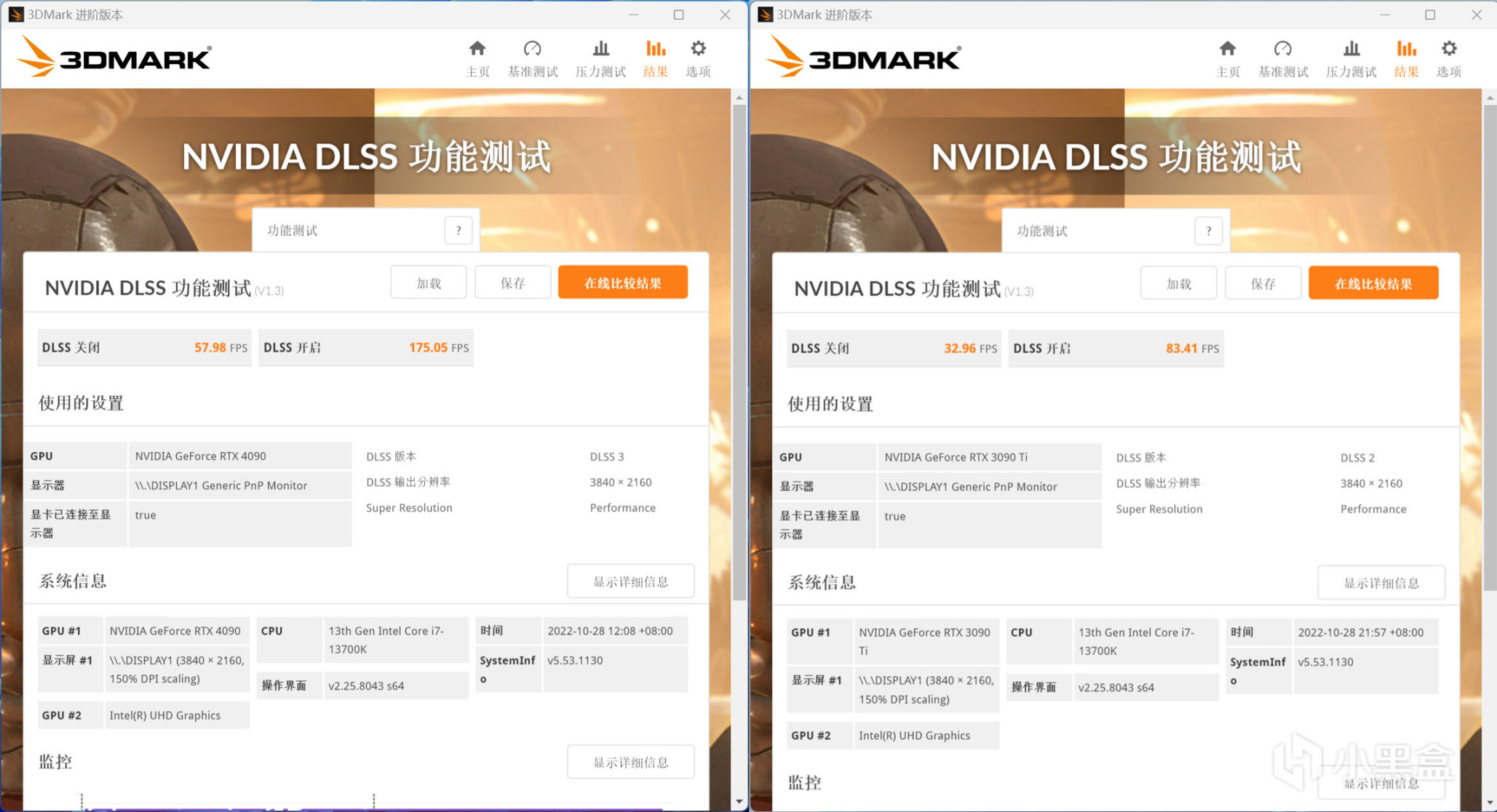Switch to Results tab in left window

(x=656, y=58)
